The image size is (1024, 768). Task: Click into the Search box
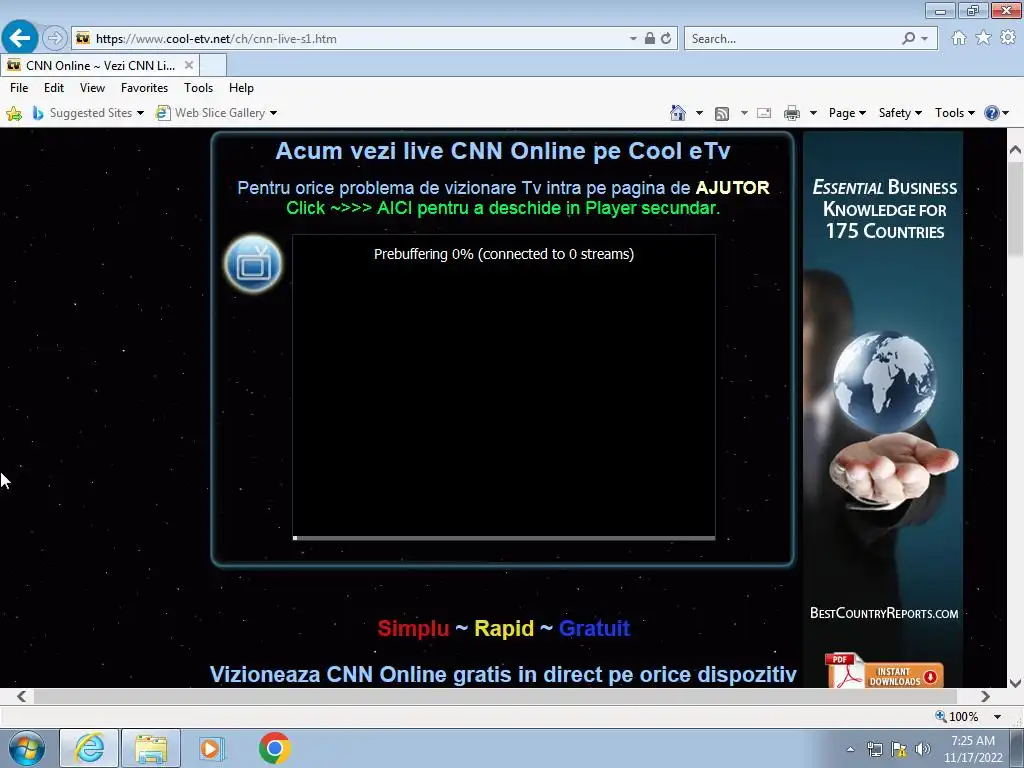tap(793, 39)
